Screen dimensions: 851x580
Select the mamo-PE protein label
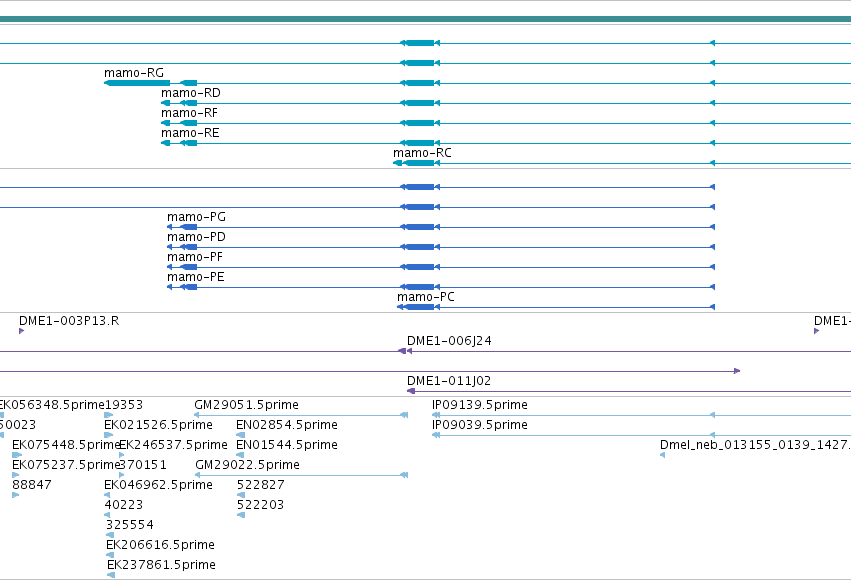[x=195, y=277]
